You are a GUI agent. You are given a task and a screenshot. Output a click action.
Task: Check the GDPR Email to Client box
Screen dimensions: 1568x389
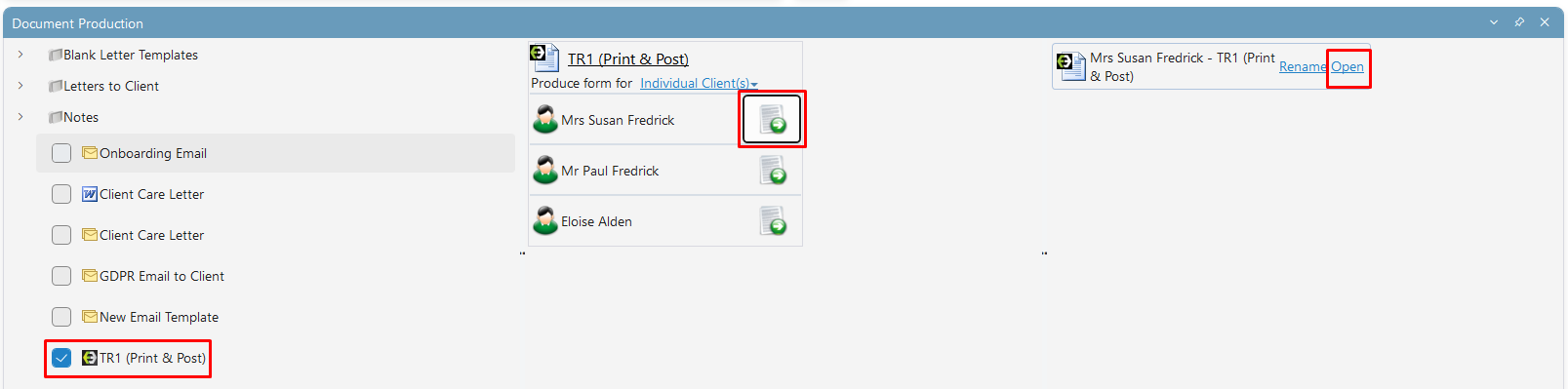coord(61,276)
